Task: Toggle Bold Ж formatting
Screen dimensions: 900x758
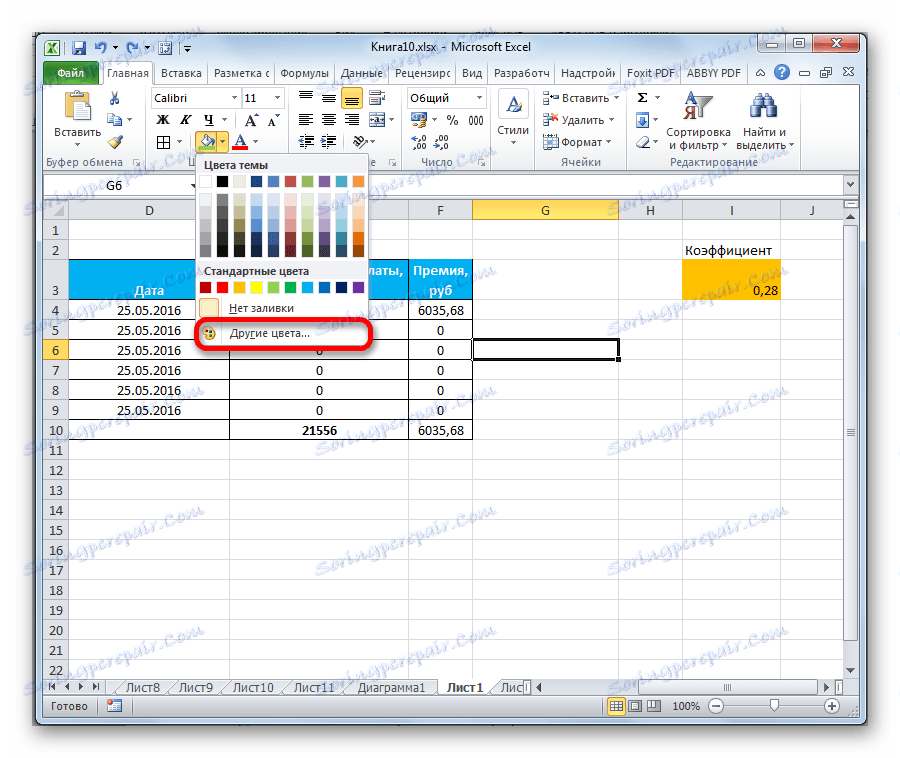Action: pos(163,120)
